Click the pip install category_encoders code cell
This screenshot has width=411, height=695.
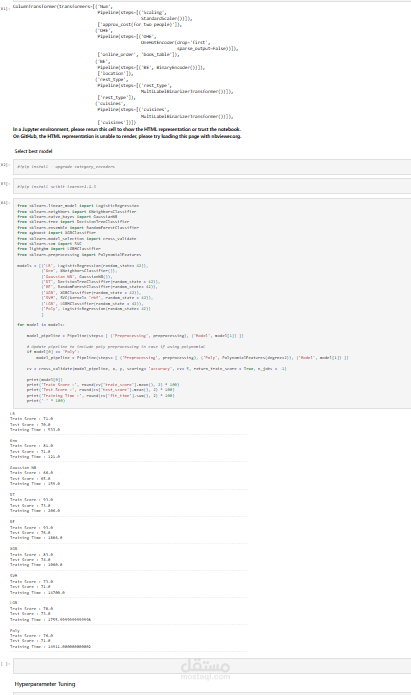212,167
